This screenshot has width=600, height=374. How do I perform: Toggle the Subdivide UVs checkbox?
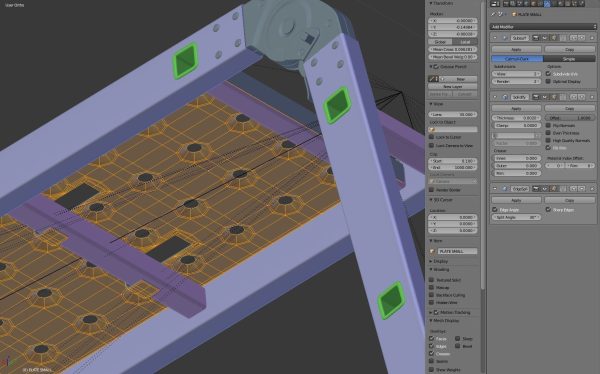click(548, 73)
